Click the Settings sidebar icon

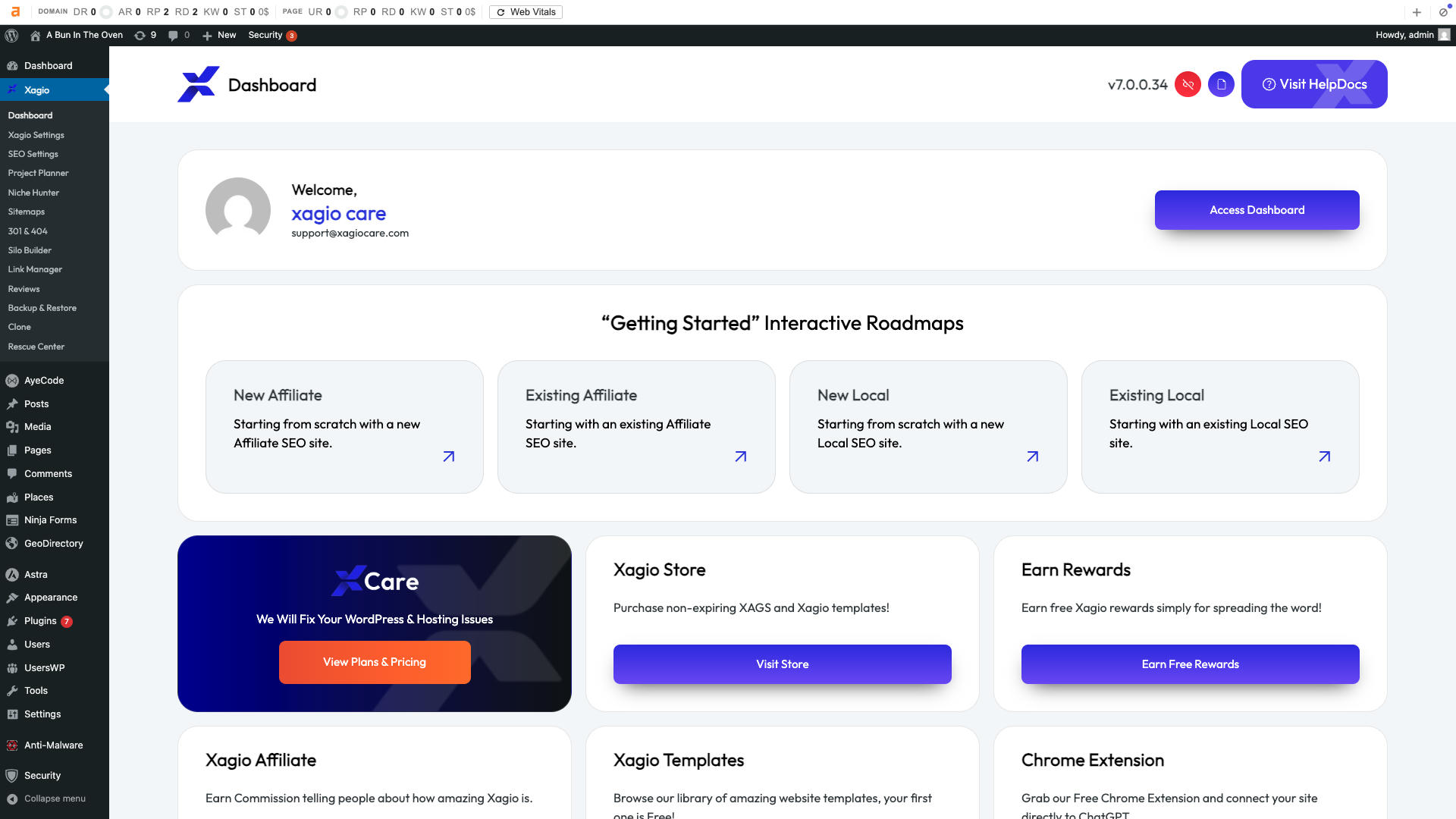(12, 714)
